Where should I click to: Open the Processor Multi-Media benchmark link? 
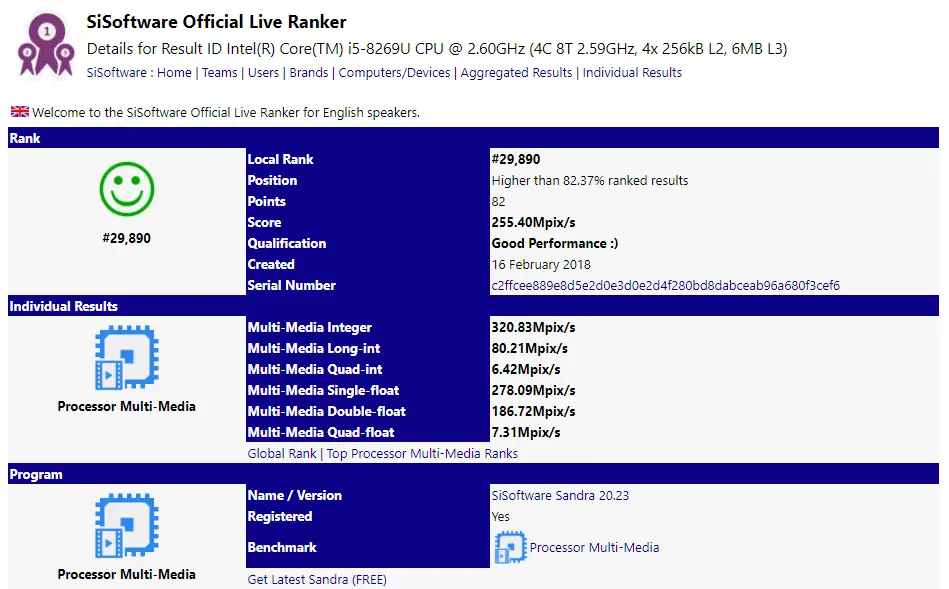pos(594,547)
